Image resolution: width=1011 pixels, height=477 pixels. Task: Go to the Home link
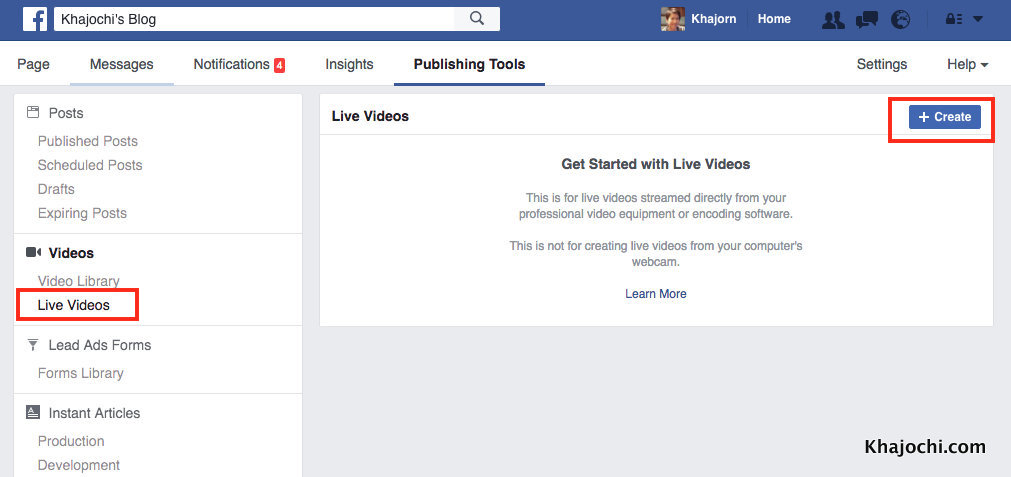pos(774,19)
